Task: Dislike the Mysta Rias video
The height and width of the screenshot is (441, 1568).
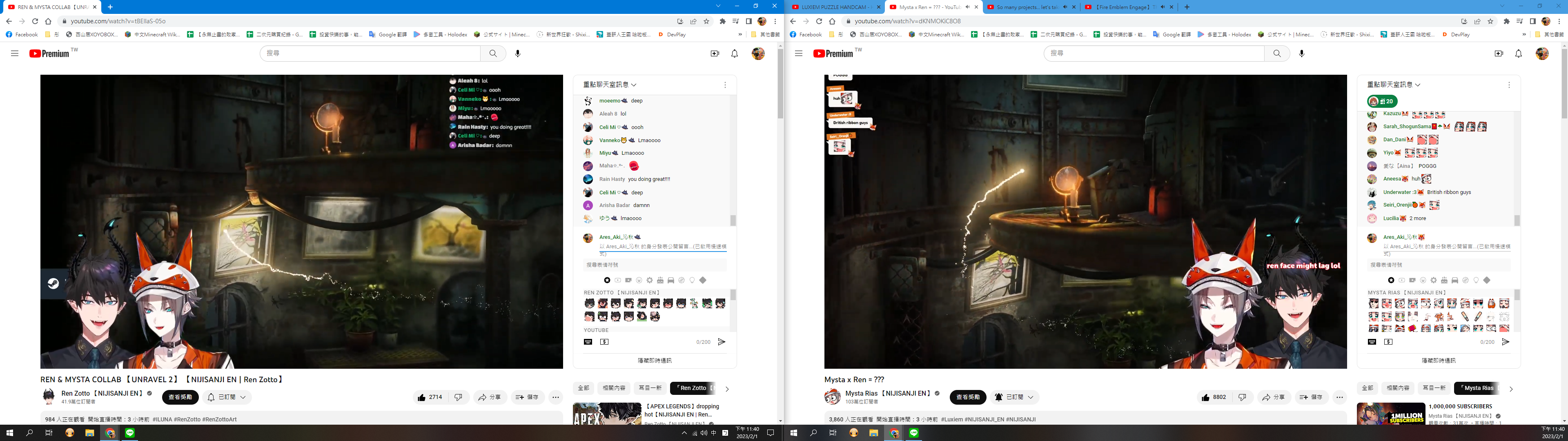Action: (1242, 397)
